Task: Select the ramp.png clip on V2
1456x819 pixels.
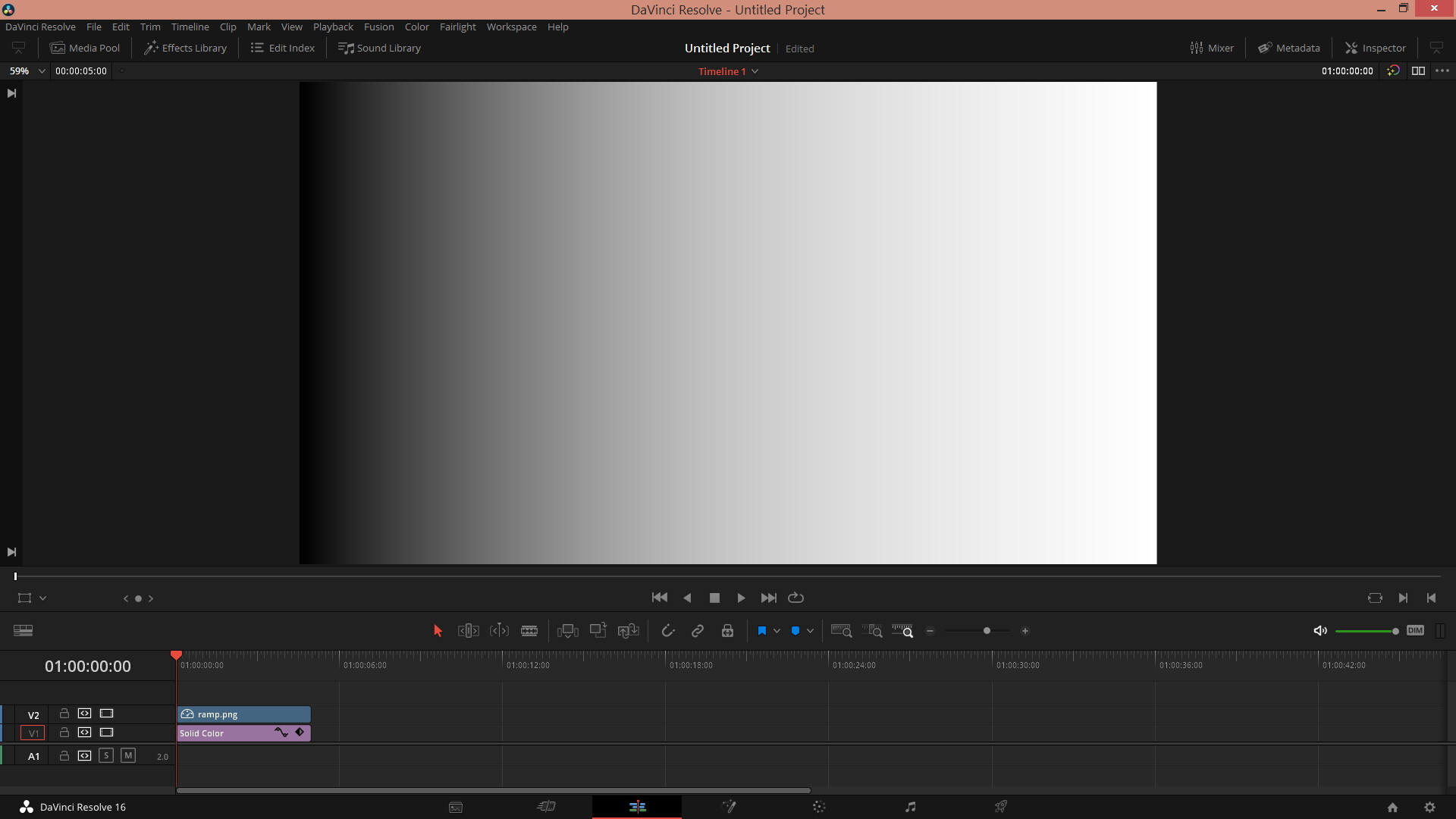Action: coord(243,714)
